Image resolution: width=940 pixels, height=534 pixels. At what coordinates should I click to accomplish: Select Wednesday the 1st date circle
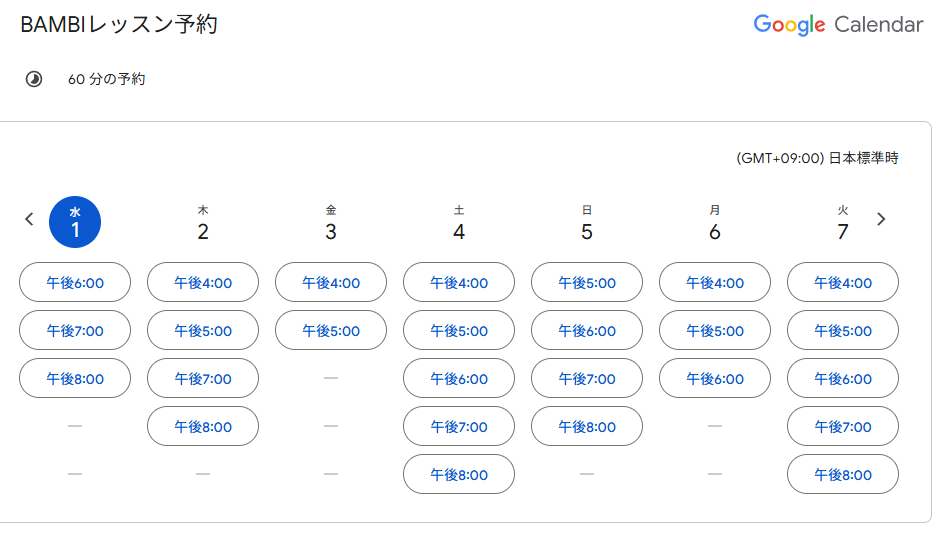pyautogui.click(x=75, y=222)
